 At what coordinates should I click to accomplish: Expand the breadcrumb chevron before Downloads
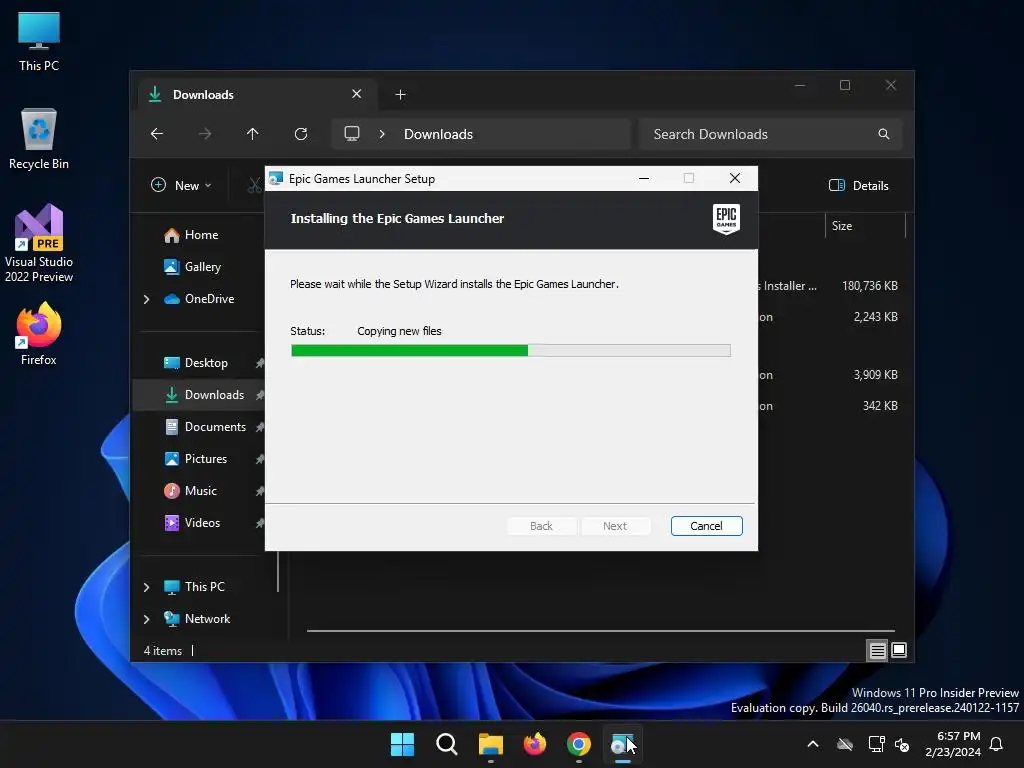pyautogui.click(x=382, y=134)
